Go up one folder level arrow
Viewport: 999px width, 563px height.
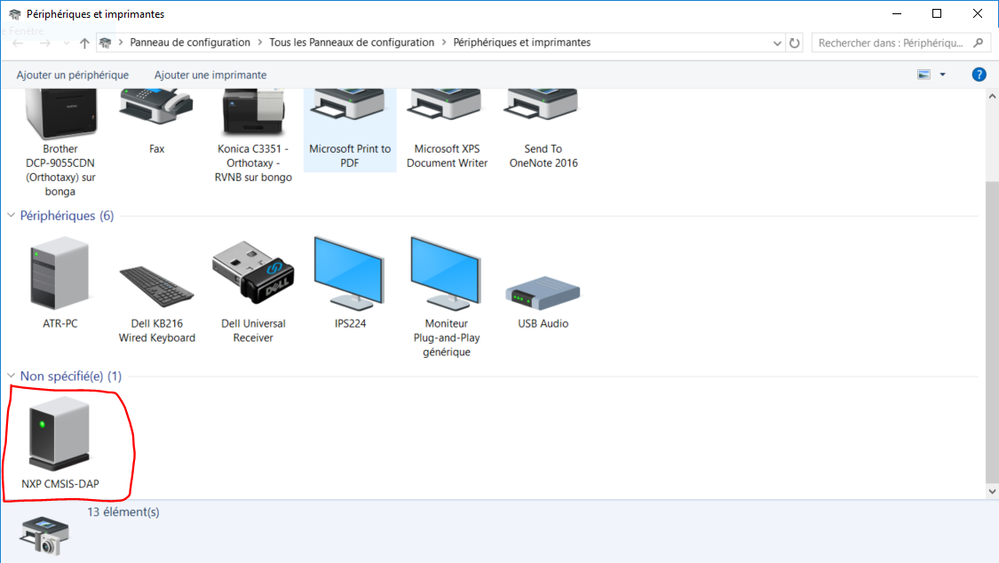tap(84, 43)
